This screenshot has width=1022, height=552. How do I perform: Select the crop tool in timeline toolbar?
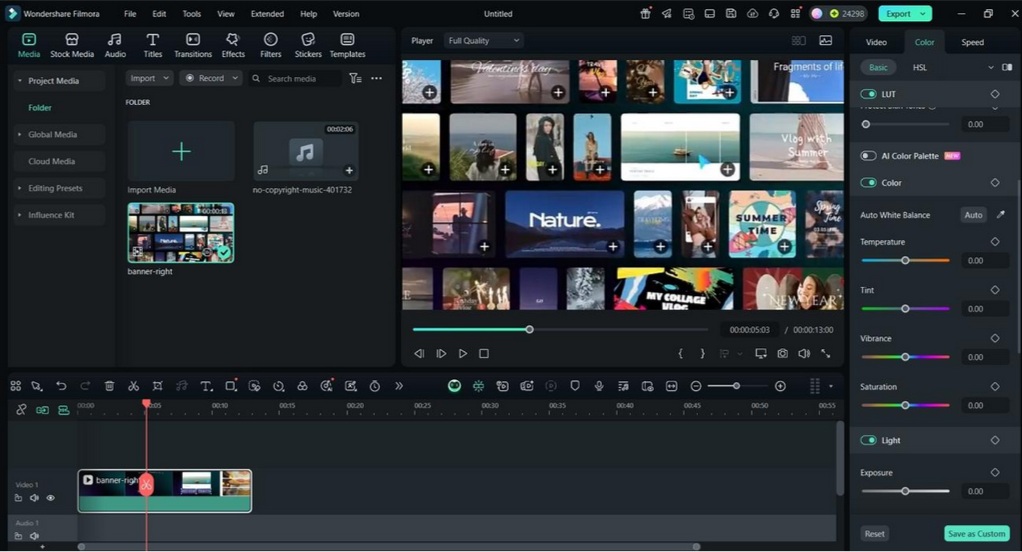pyautogui.click(x=158, y=386)
